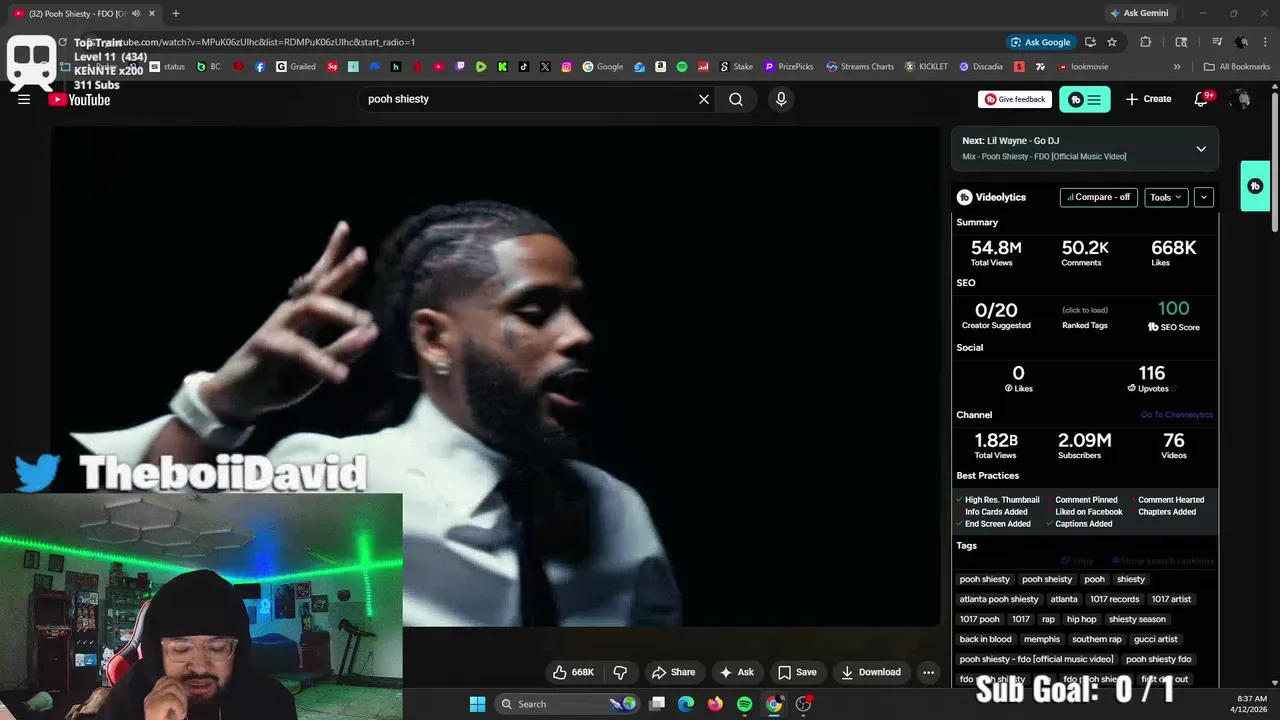The image size is (1280, 720).
Task: Open the Tools dropdown in Videolytics
Action: [1166, 197]
